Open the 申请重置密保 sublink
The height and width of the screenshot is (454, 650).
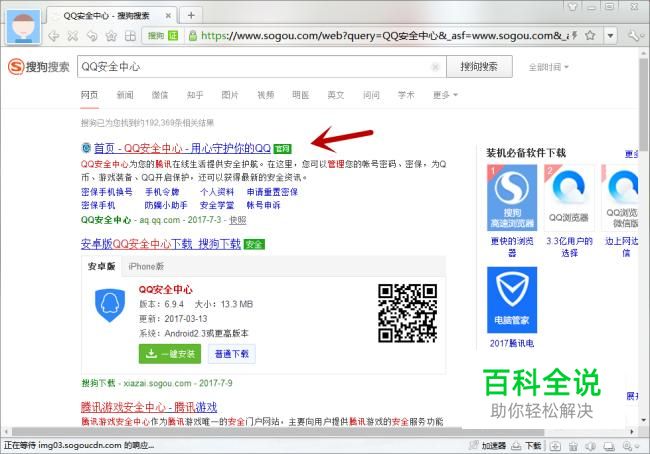tap(272, 192)
